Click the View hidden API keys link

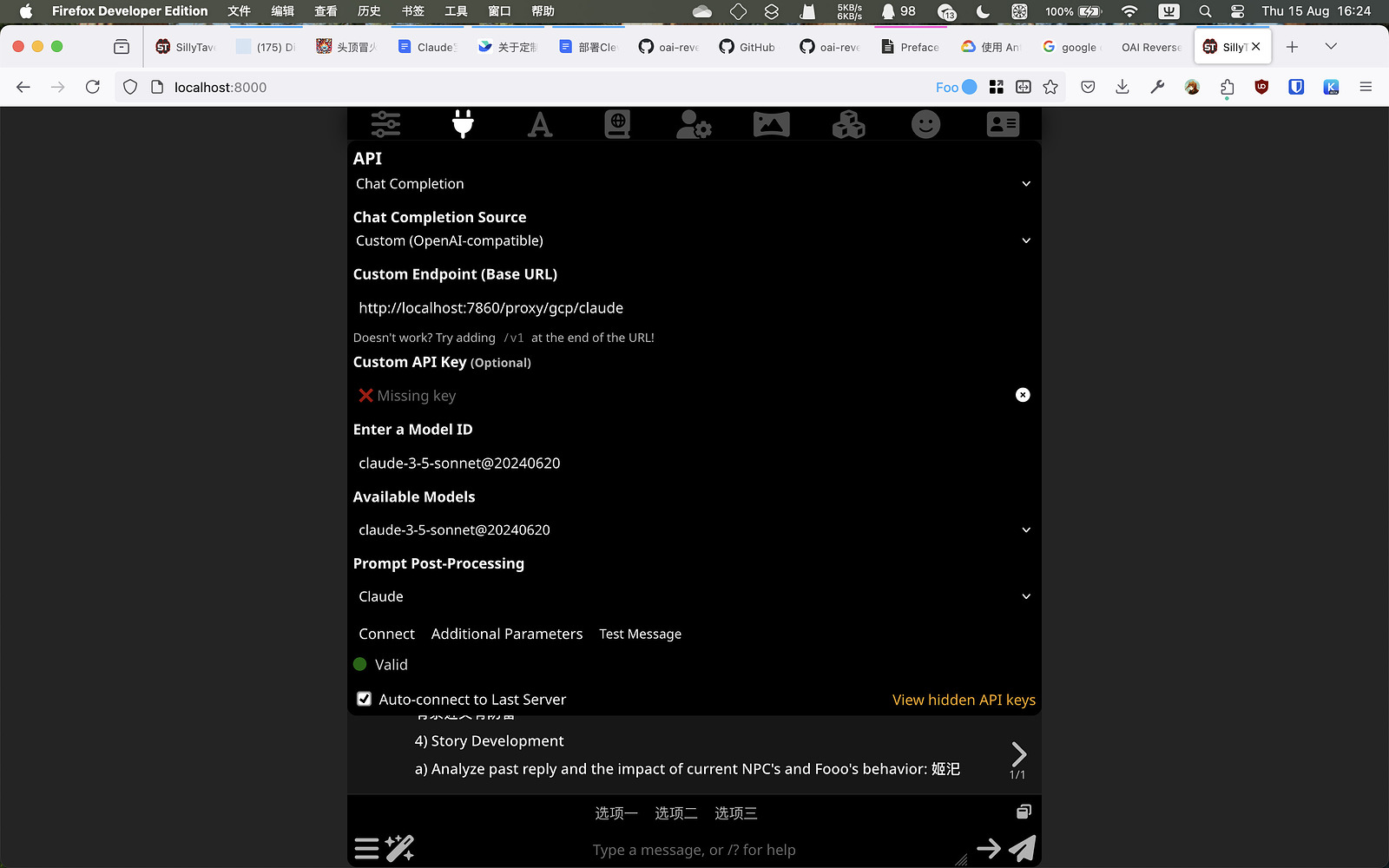coord(964,700)
